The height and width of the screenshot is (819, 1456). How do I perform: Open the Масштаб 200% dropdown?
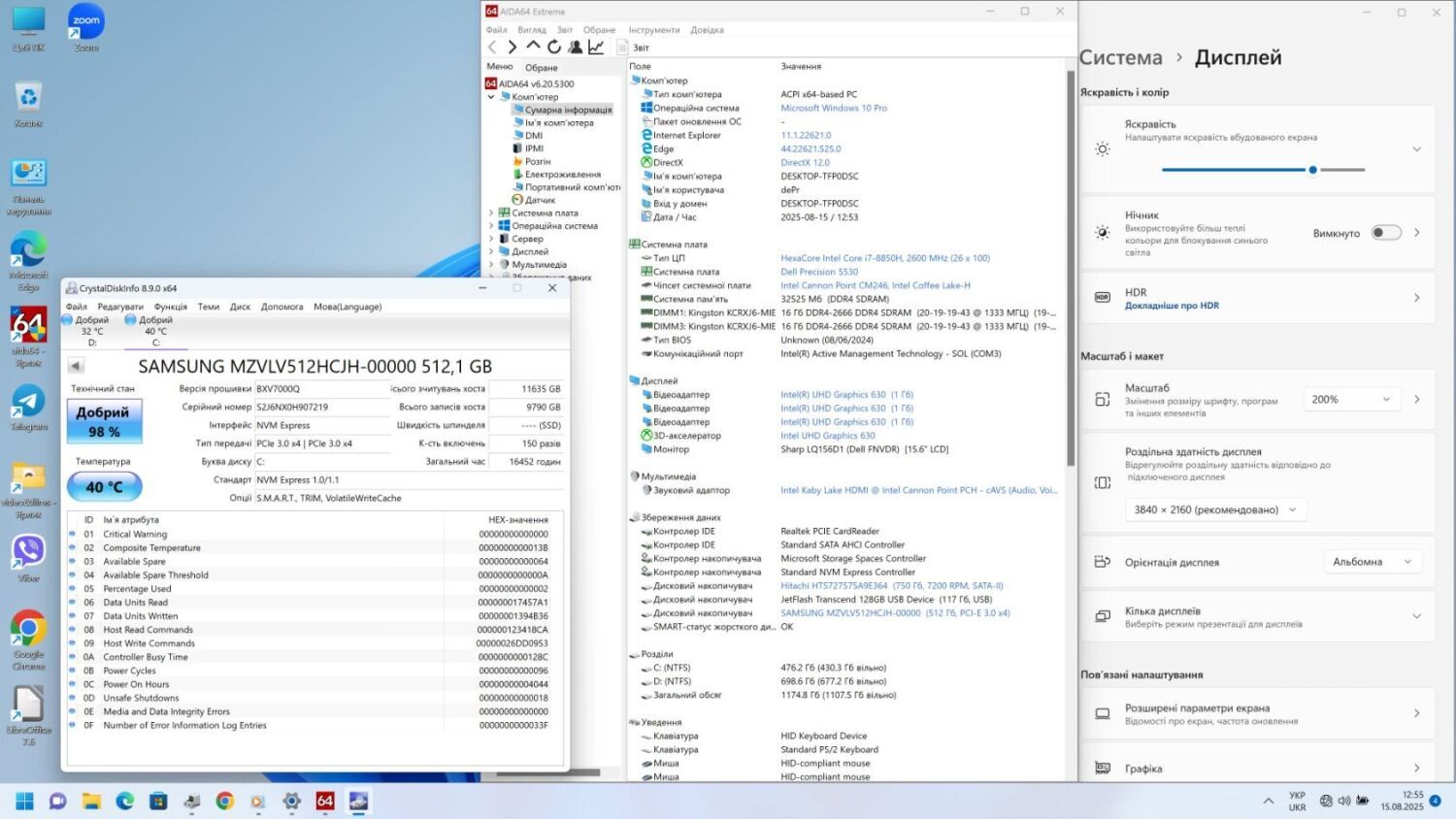tap(1350, 399)
